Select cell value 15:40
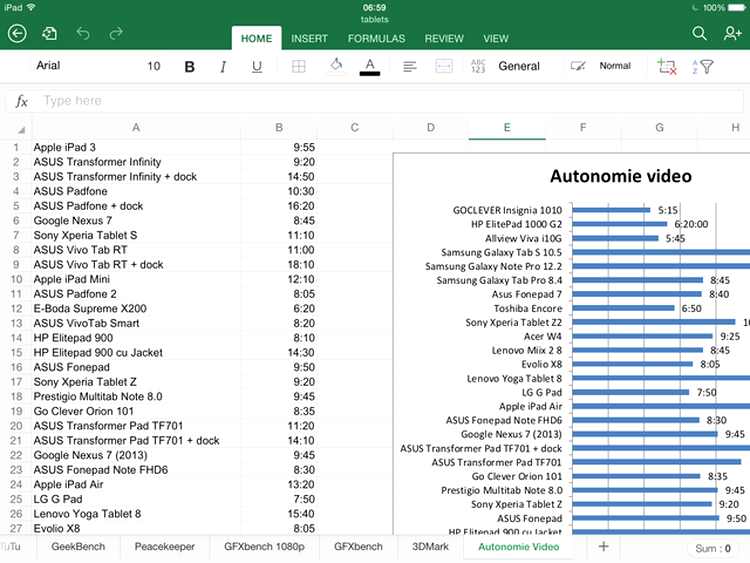 tap(279, 514)
